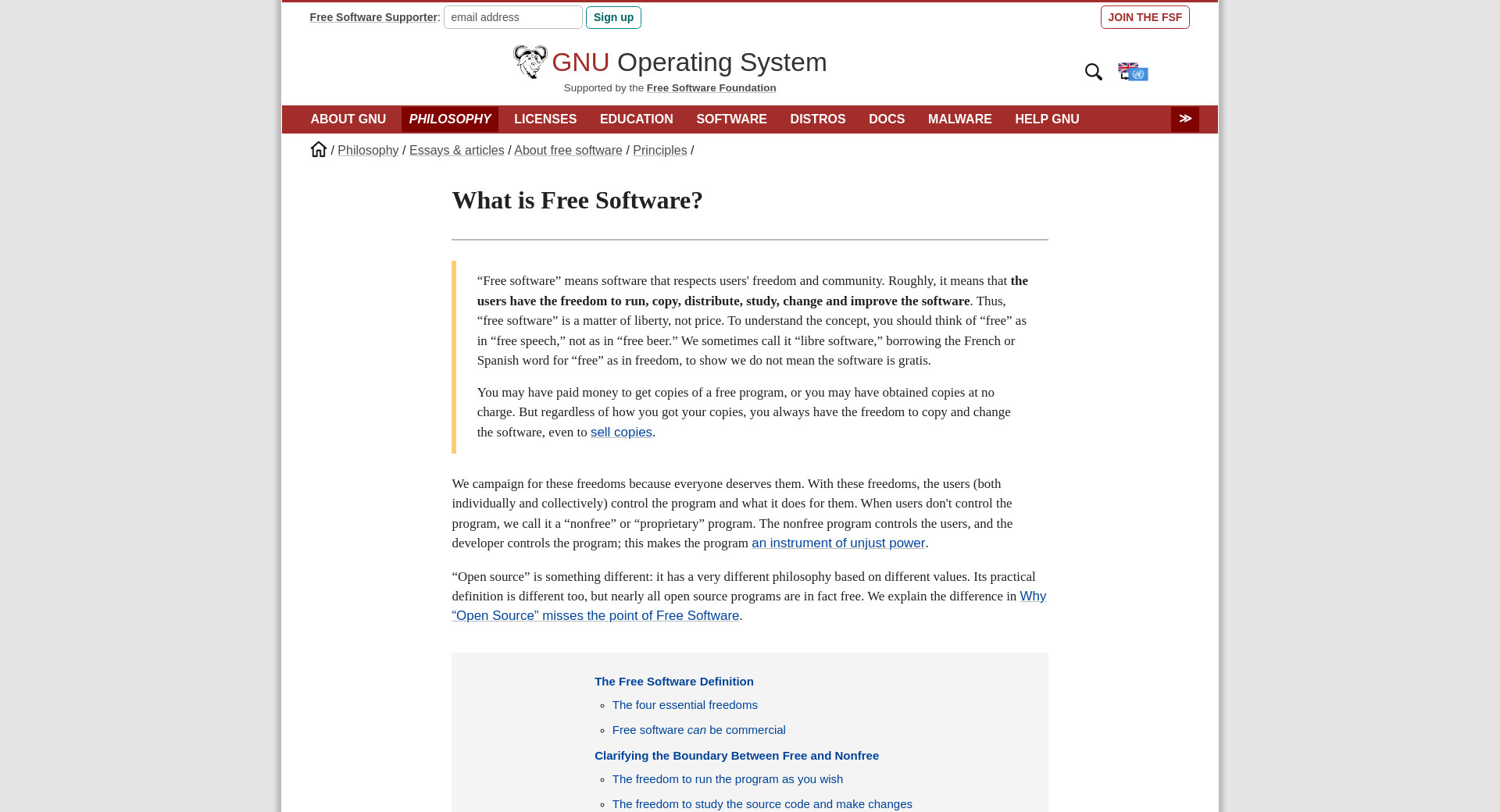The image size is (1500, 812).
Task: Jump to 'The freedom to run the program'
Action: 727,779
